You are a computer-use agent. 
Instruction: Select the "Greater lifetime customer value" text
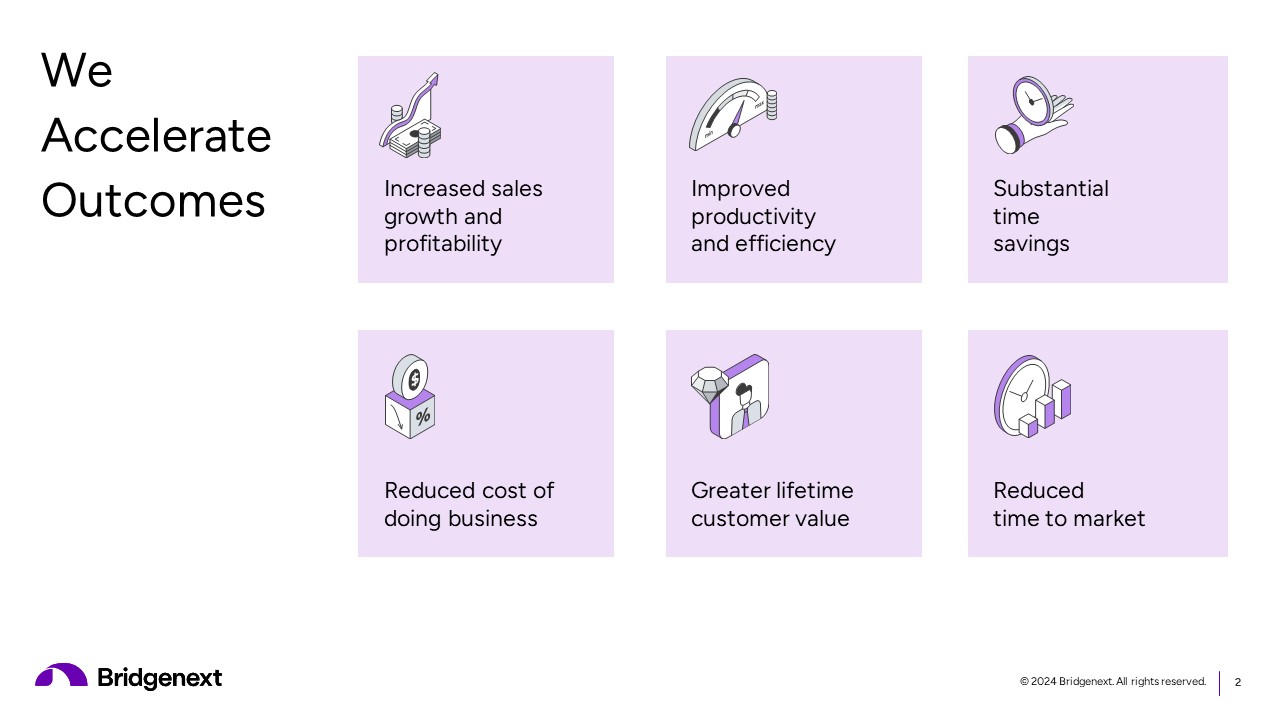[x=772, y=504]
